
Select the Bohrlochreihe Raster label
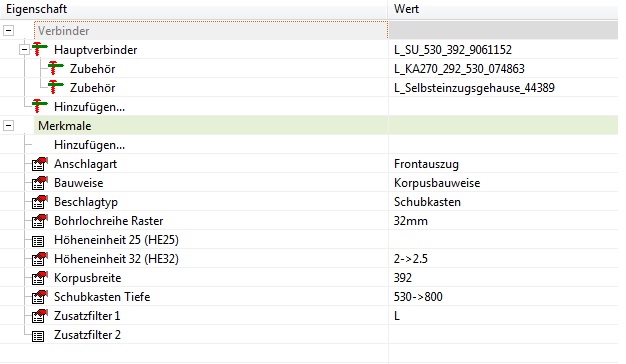109,221
